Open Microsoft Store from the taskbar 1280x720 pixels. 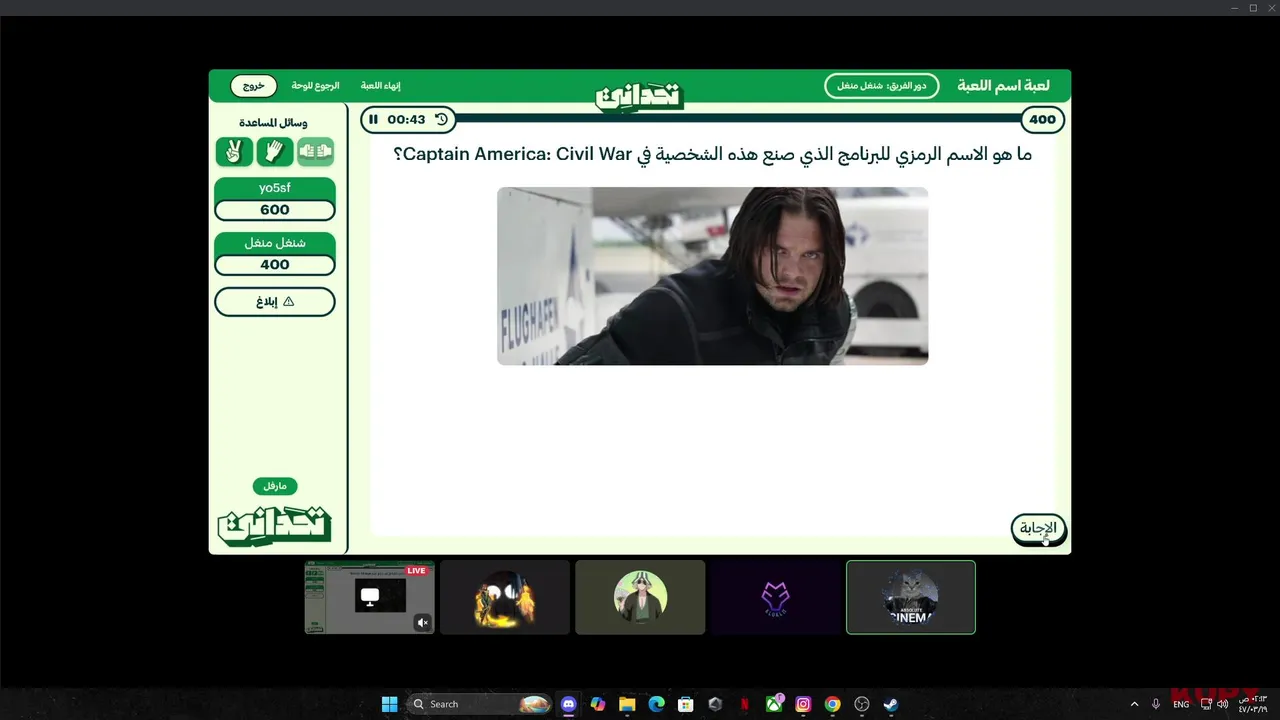tap(686, 704)
